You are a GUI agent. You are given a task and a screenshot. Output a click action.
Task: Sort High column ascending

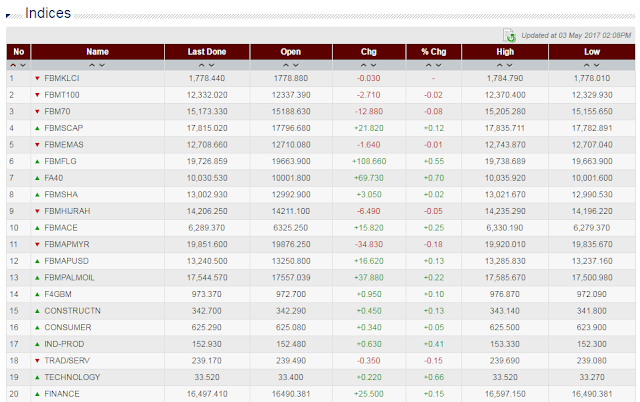click(500, 65)
